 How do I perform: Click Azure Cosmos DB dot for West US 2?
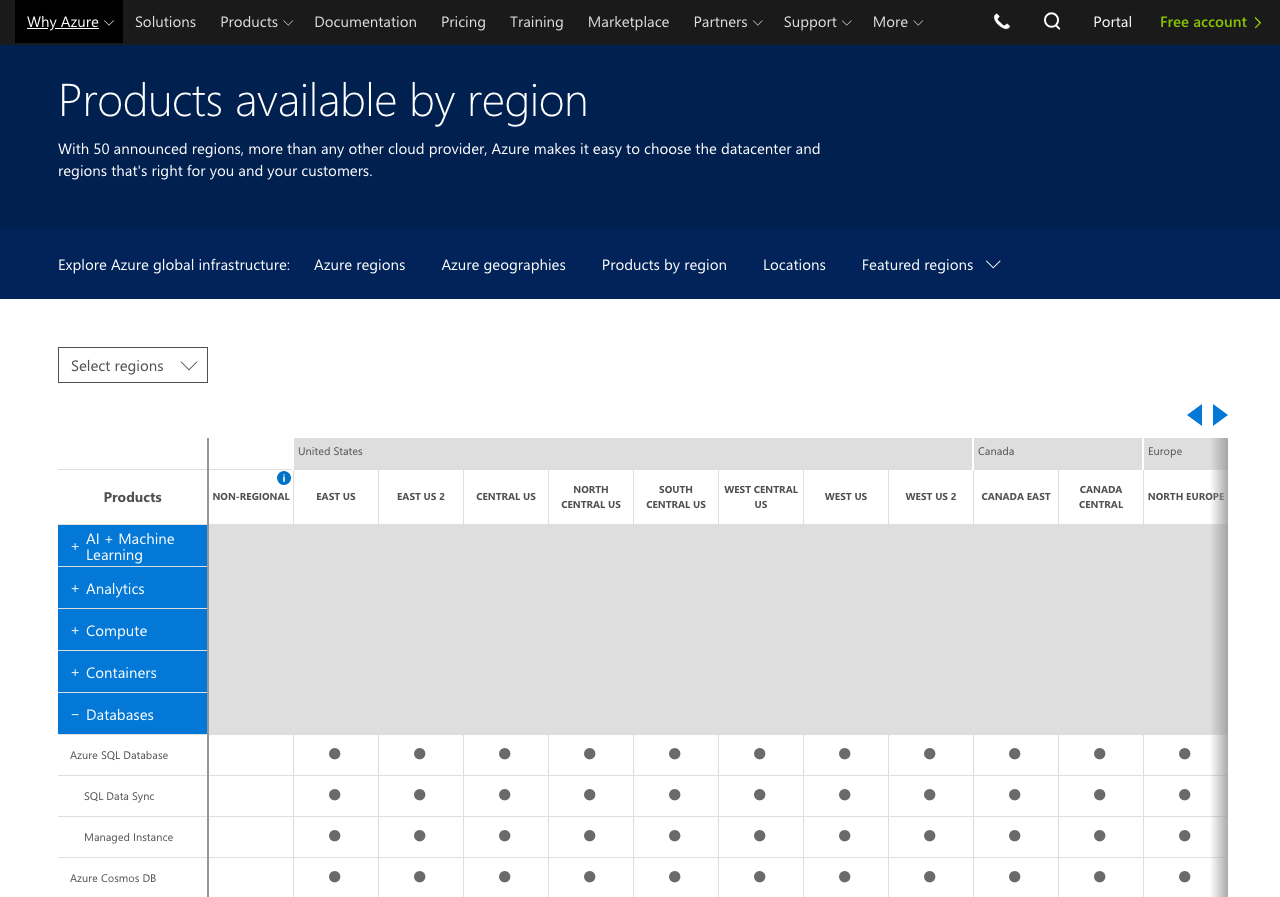(930, 877)
